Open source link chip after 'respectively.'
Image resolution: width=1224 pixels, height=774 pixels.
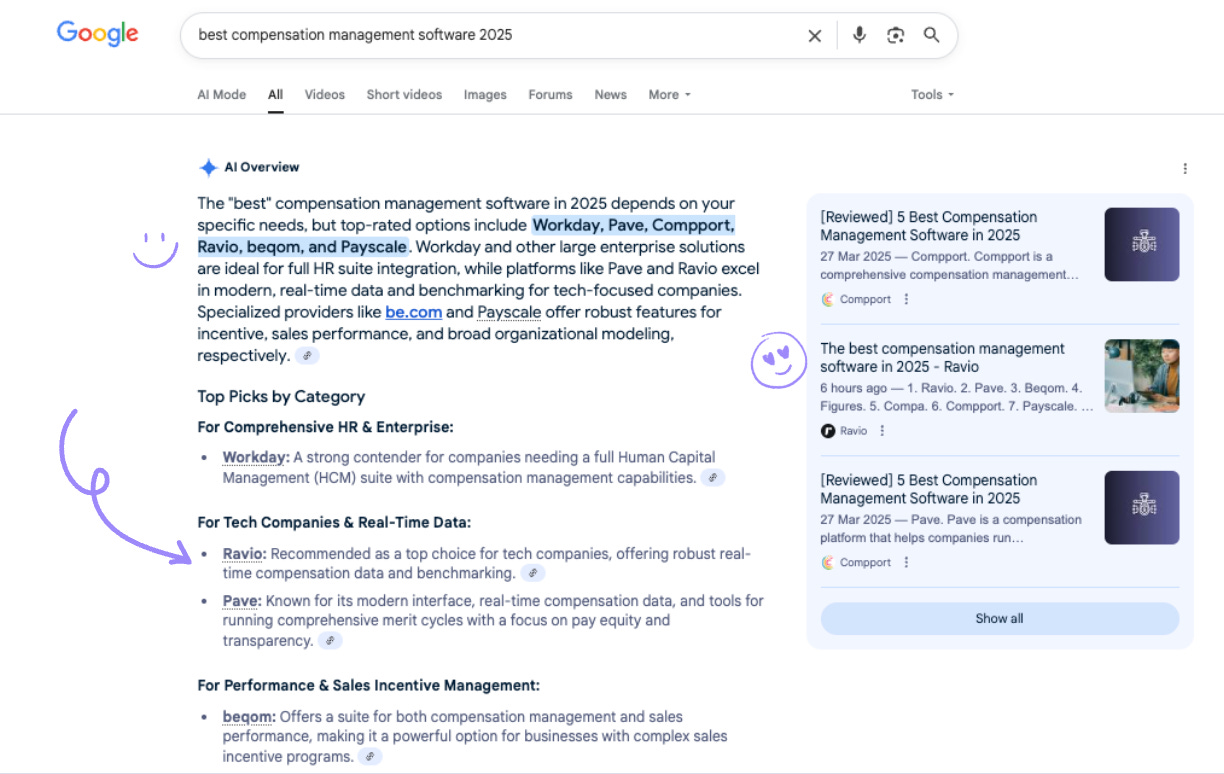(x=307, y=356)
